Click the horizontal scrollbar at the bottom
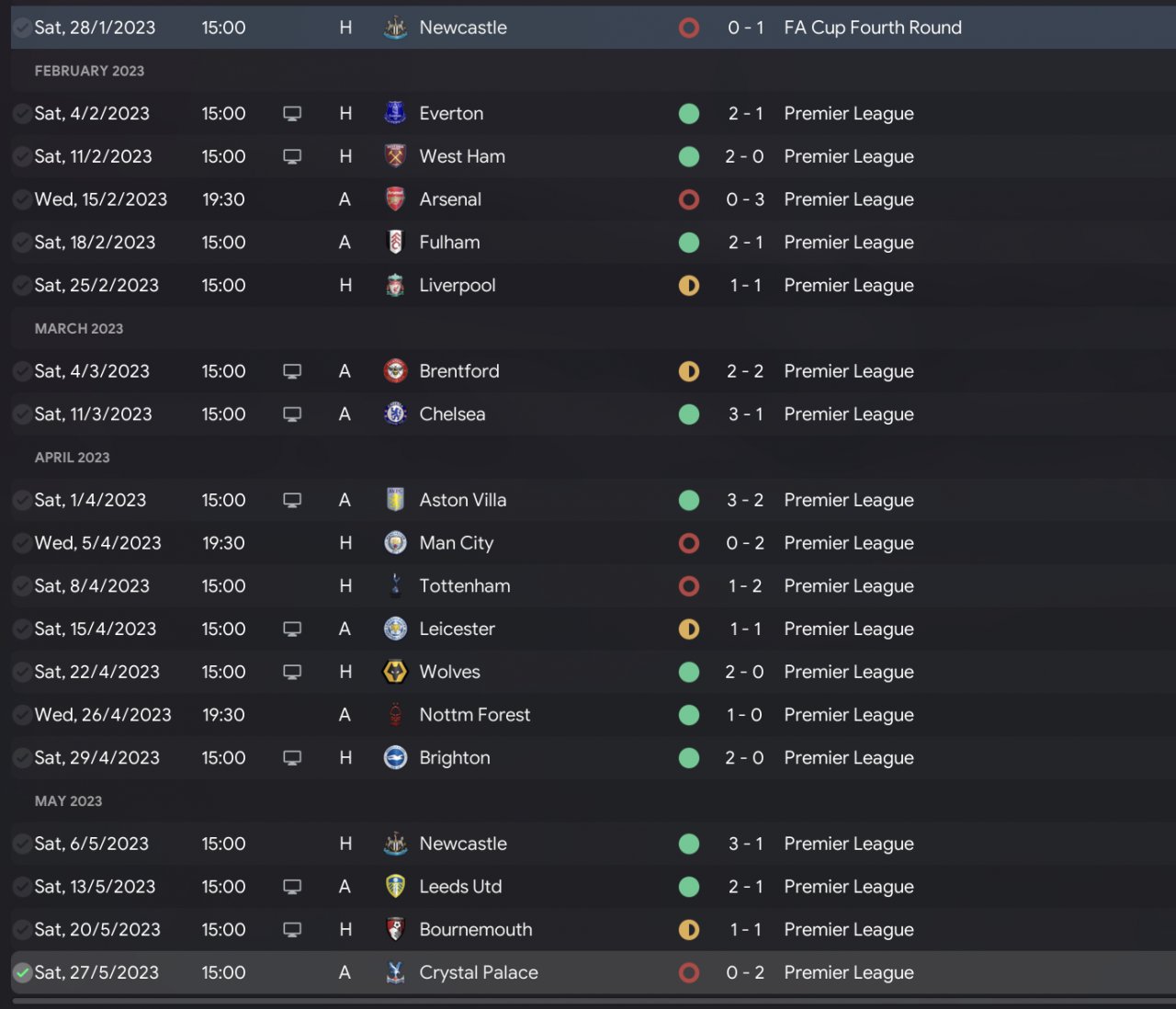Viewport: 1176px width, 1009px height. (x=588, y=1002)
